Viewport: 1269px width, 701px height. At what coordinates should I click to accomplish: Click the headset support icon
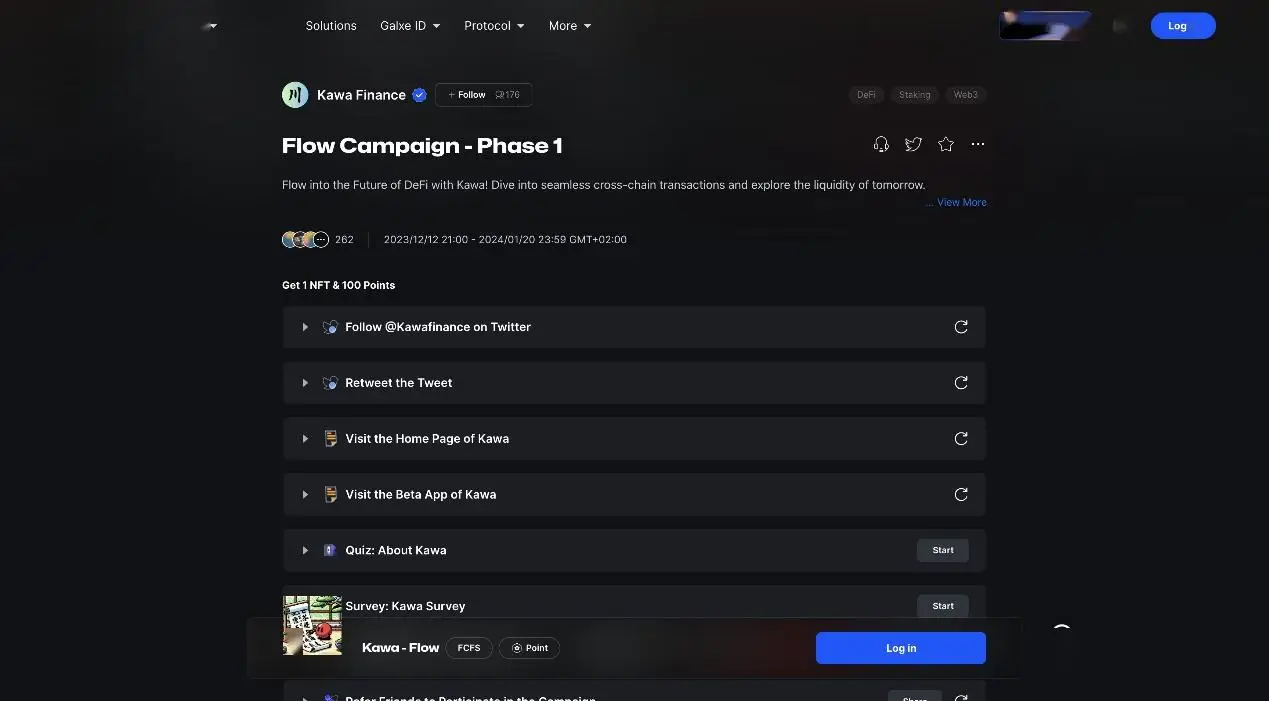[881, 145]
